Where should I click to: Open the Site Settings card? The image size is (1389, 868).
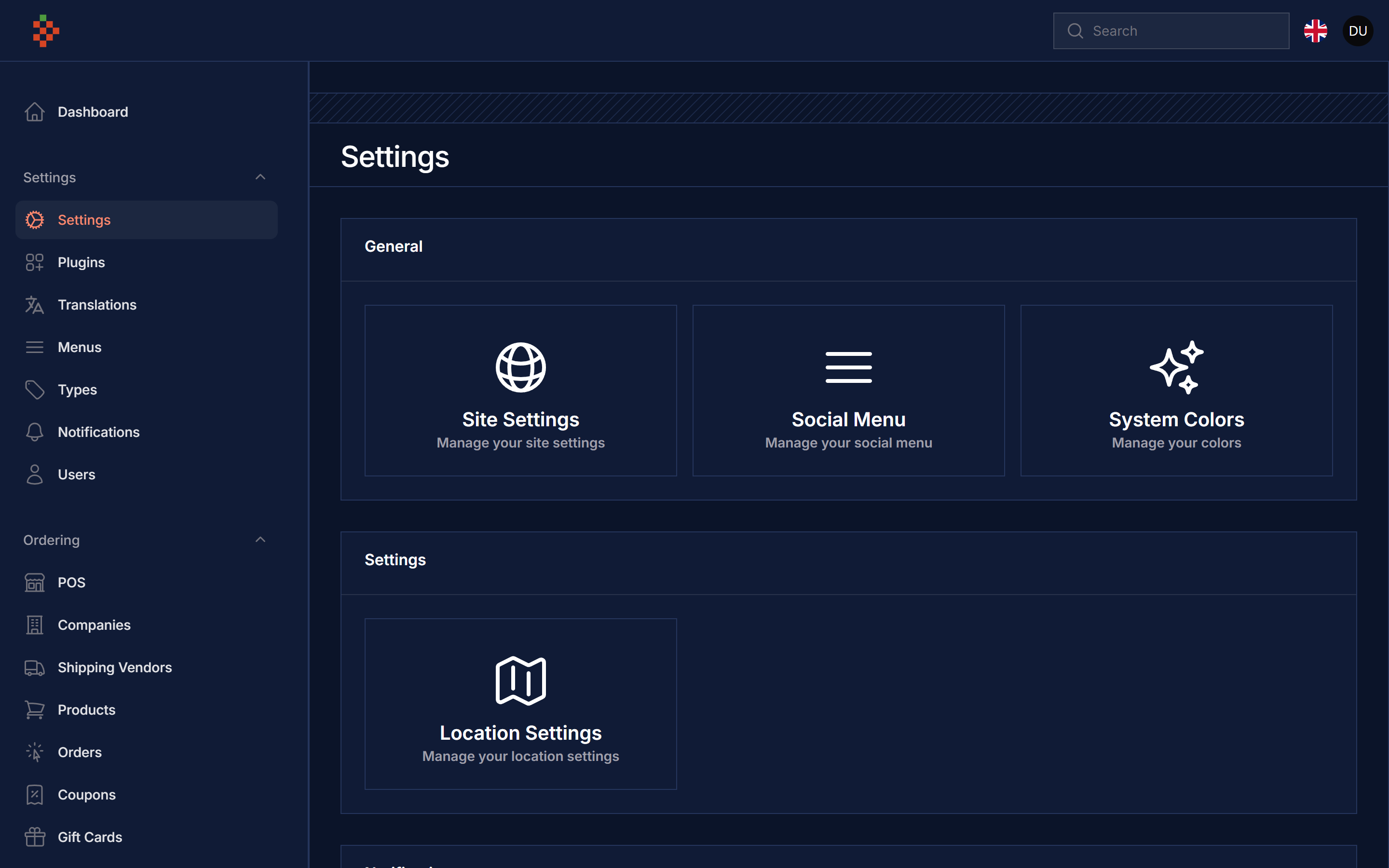(x=520, y=391)
